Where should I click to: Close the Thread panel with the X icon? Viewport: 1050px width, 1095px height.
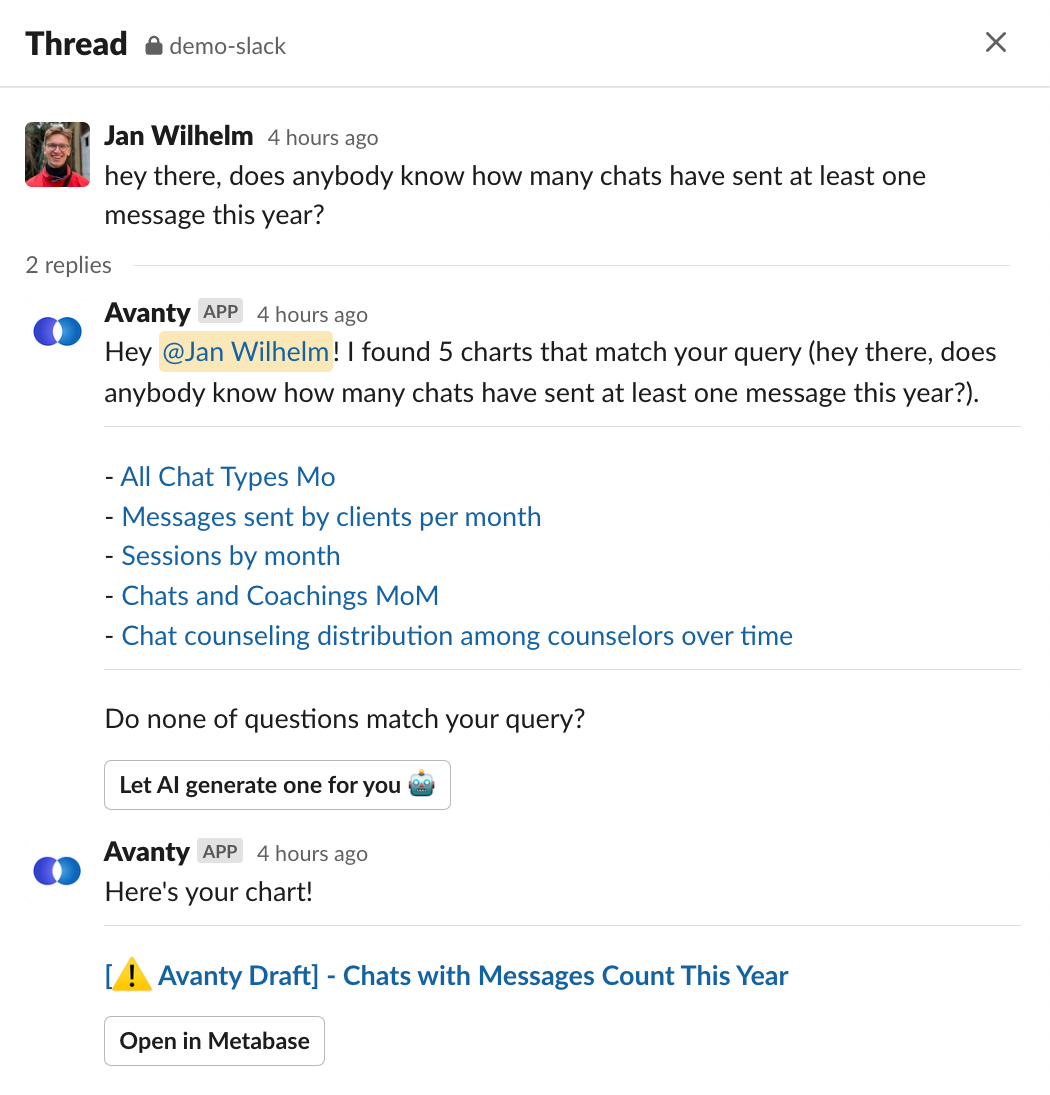click(x=996, y=43)
